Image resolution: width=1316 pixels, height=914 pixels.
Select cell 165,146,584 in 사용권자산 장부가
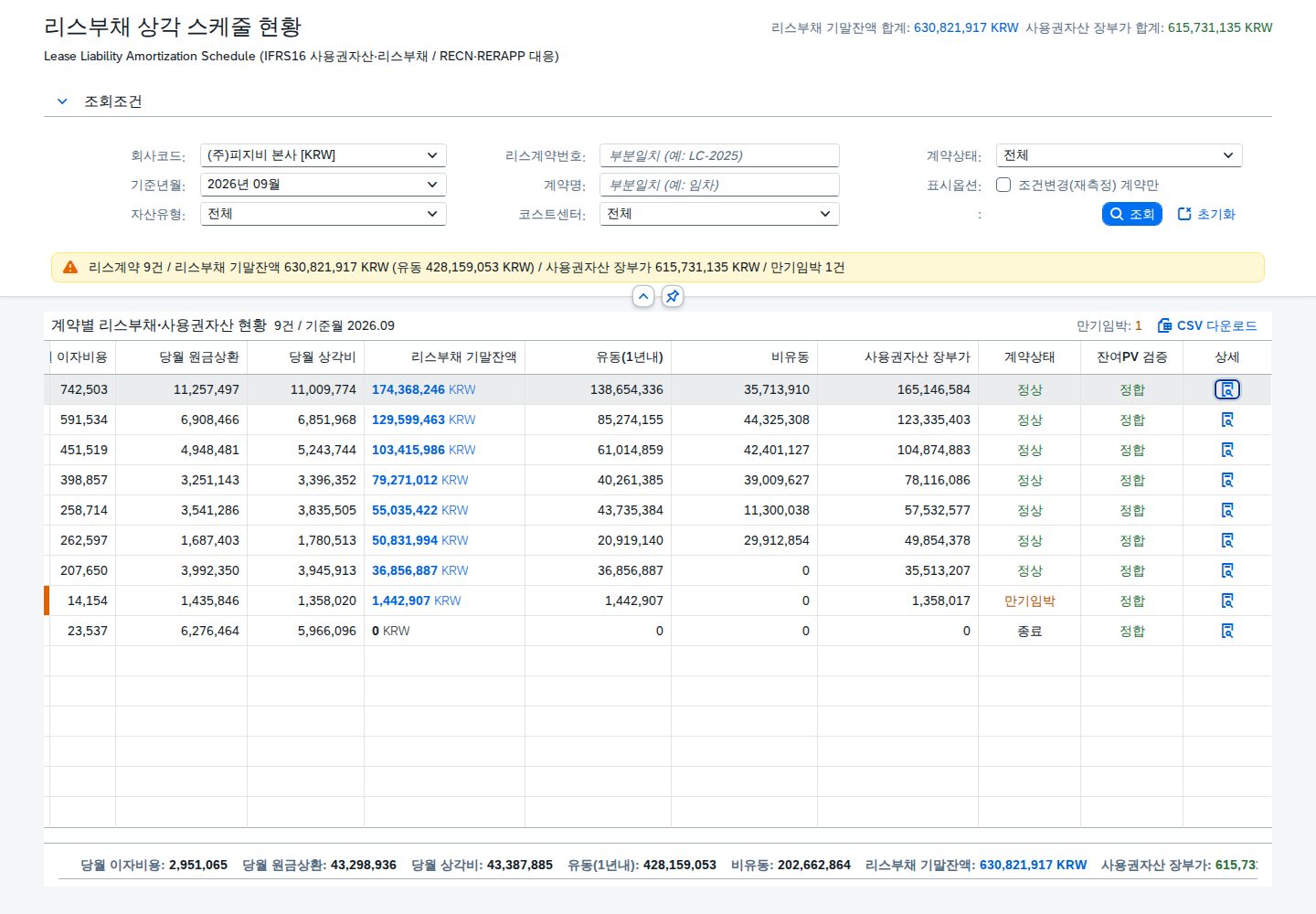[x=897, y=389]
